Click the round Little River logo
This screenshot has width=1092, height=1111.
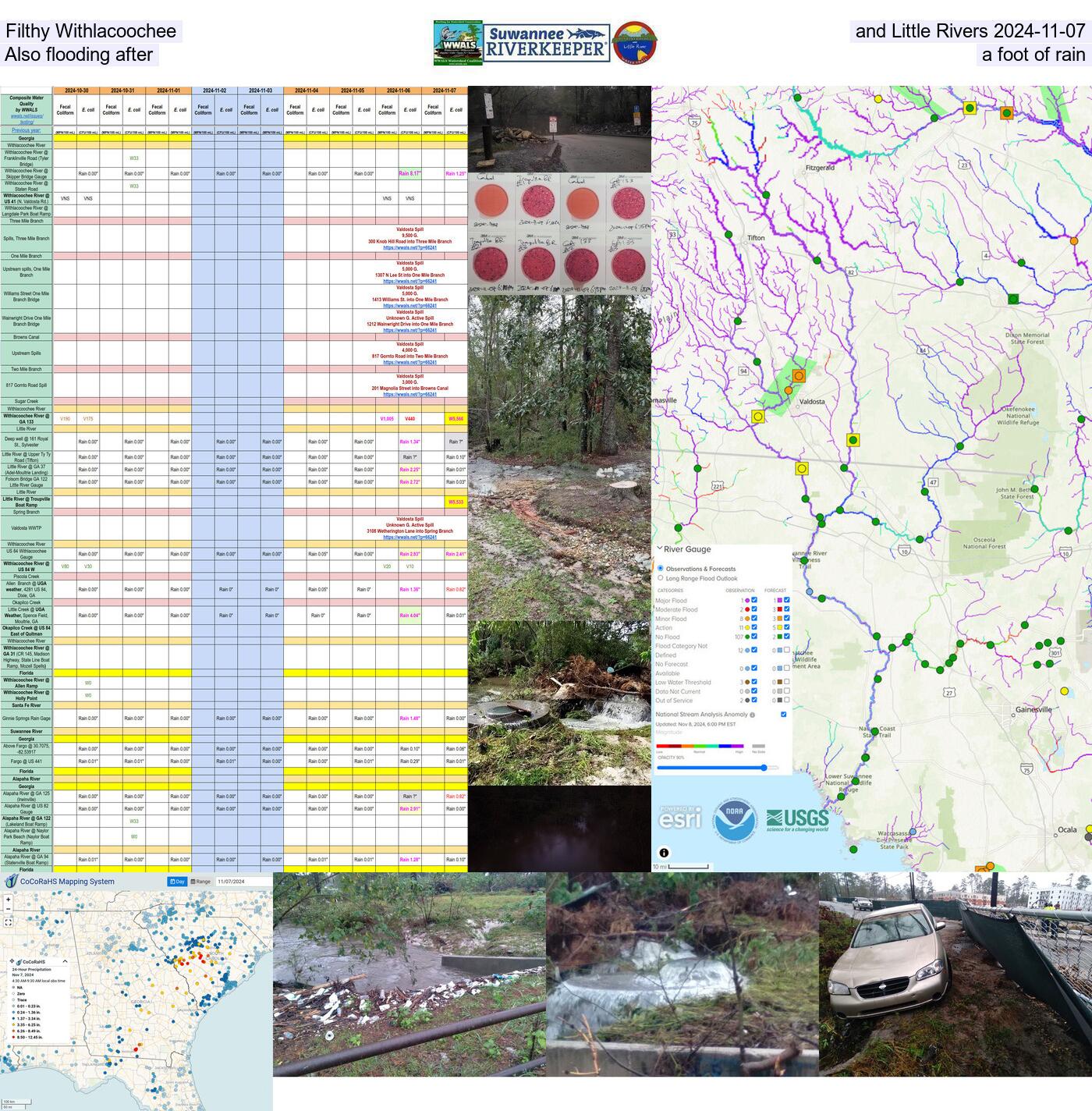click(x=633, y=43)
